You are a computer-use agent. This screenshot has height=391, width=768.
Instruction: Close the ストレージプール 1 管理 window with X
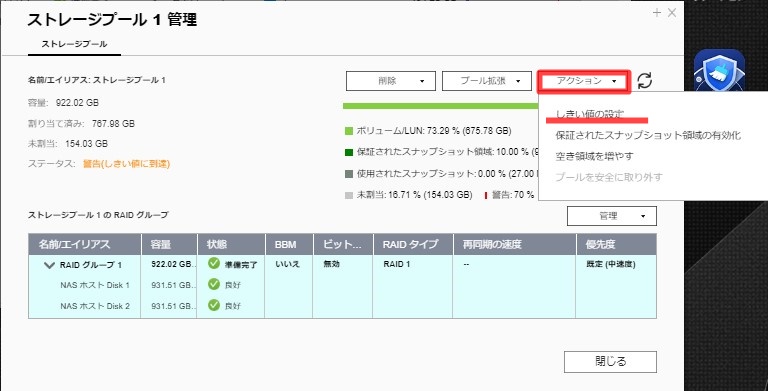point(672,13)
